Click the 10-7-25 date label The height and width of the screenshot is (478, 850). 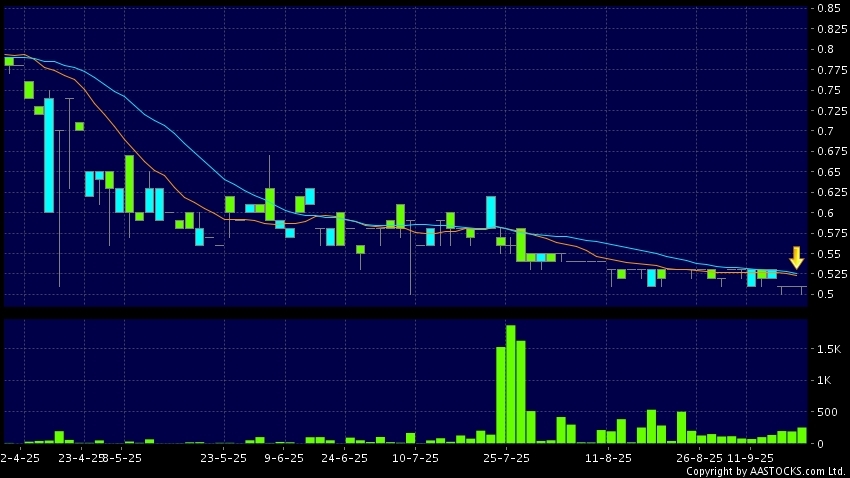click(x=415, y=458)
